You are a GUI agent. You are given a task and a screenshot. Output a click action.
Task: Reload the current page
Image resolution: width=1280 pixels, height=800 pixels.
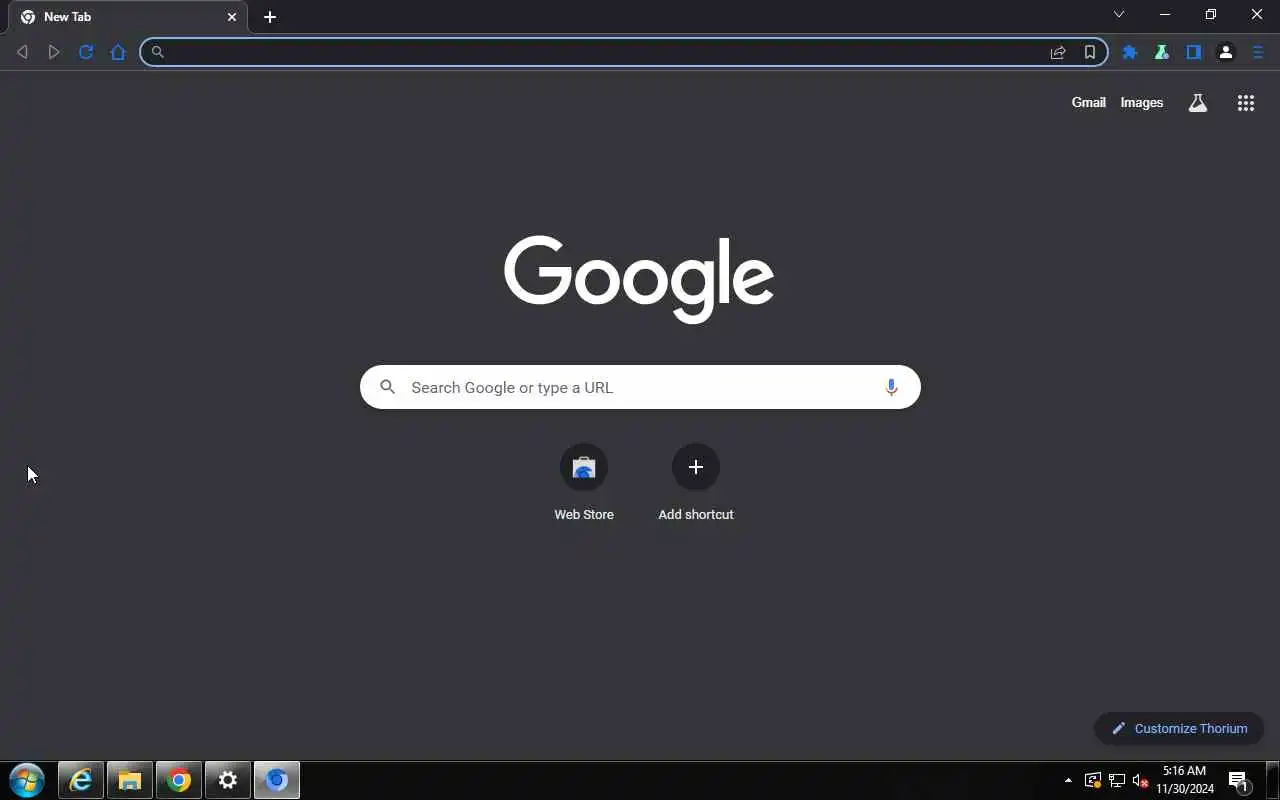click(86, 52)
